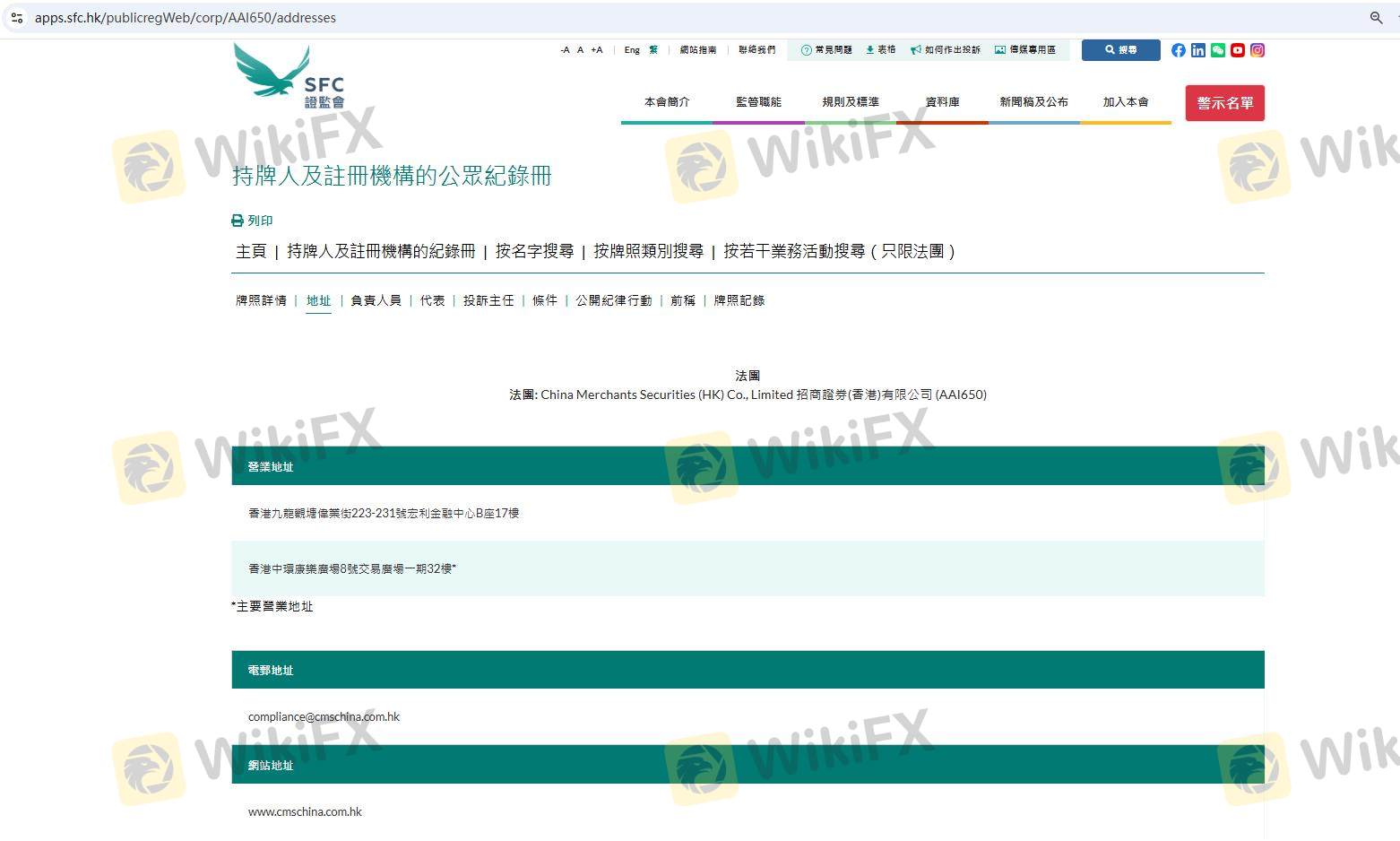Click the browser address bar URL

186,18
